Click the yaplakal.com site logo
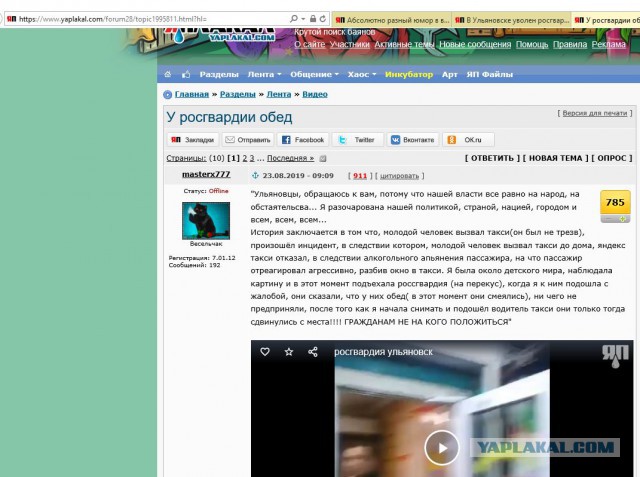Screen dimensions: 640x477 pyautogui.click(x=219, y=34)
